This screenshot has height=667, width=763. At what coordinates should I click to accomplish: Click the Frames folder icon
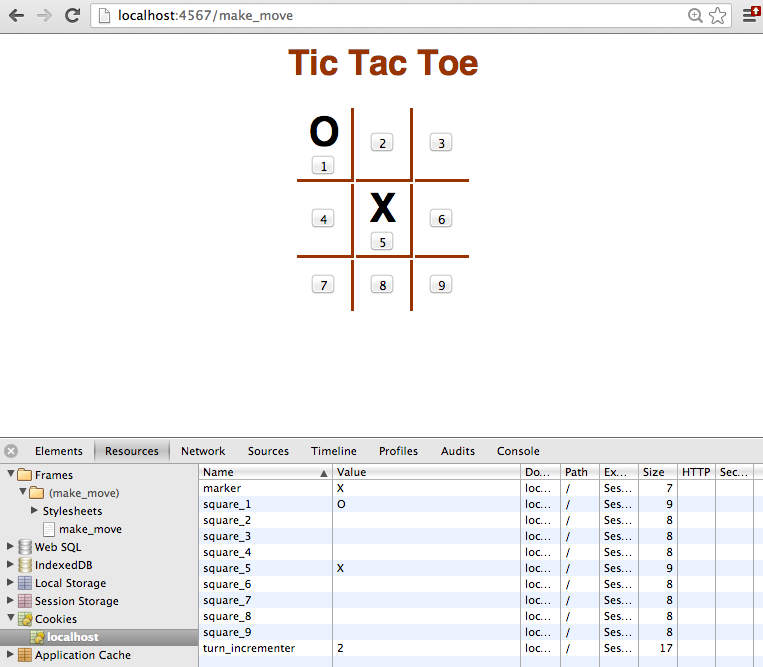tap(25, 474)
